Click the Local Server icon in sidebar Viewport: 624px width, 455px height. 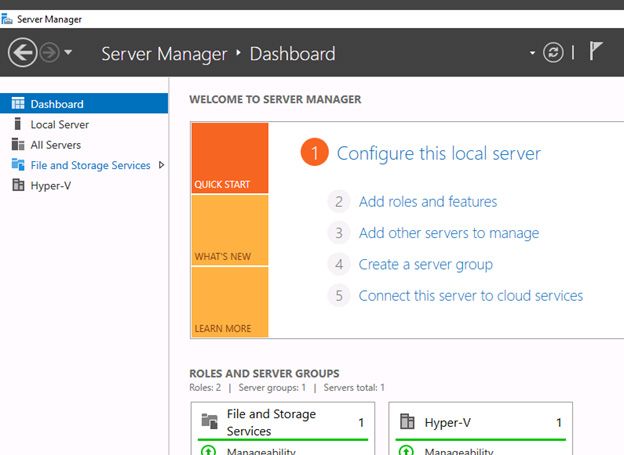point(18,125)
